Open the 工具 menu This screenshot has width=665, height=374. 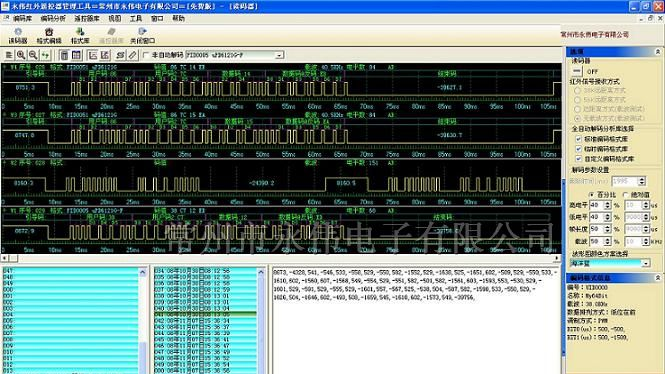point(136,18)
